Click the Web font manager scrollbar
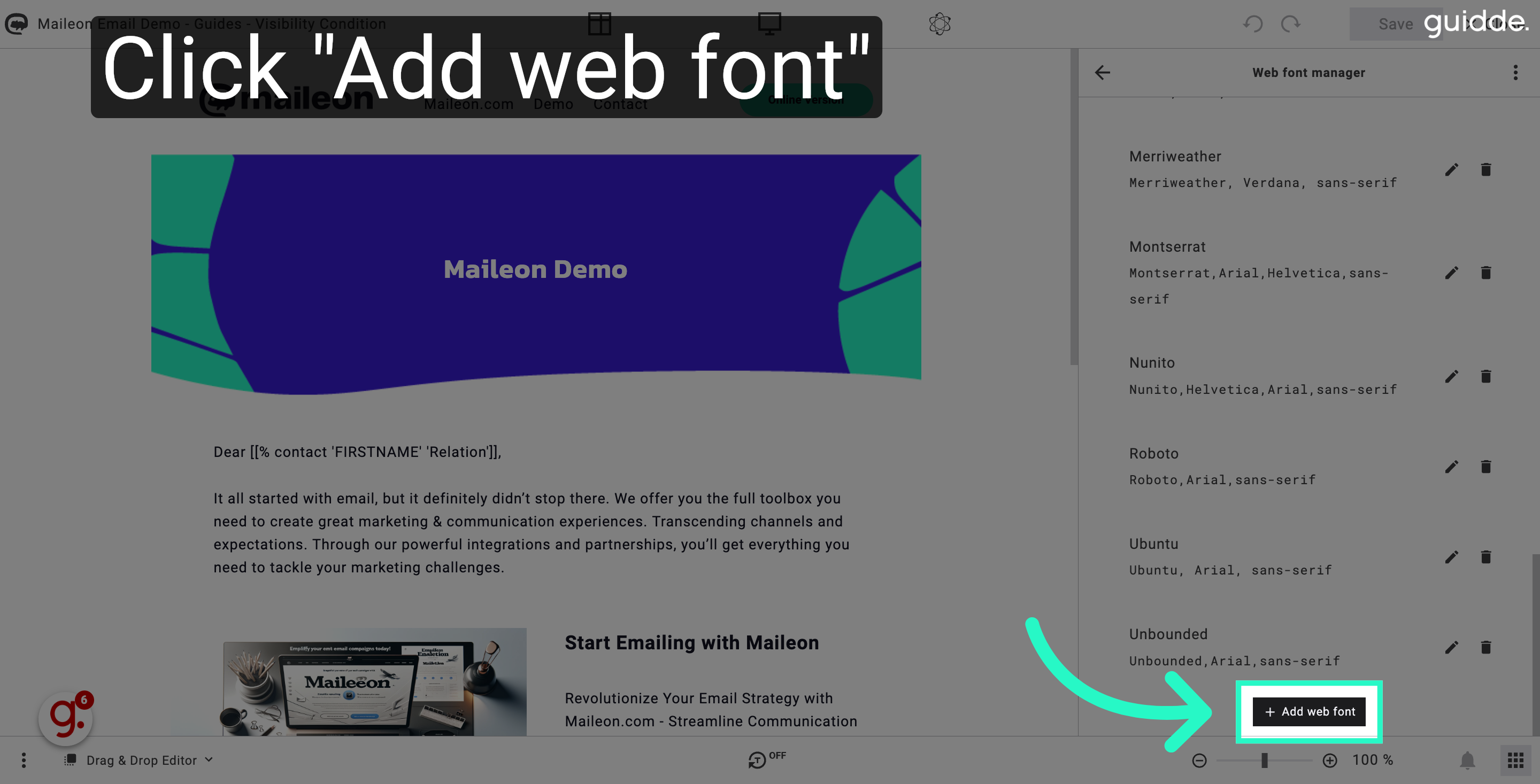This screenshot has width=1540, height=784. (1535, 646)
